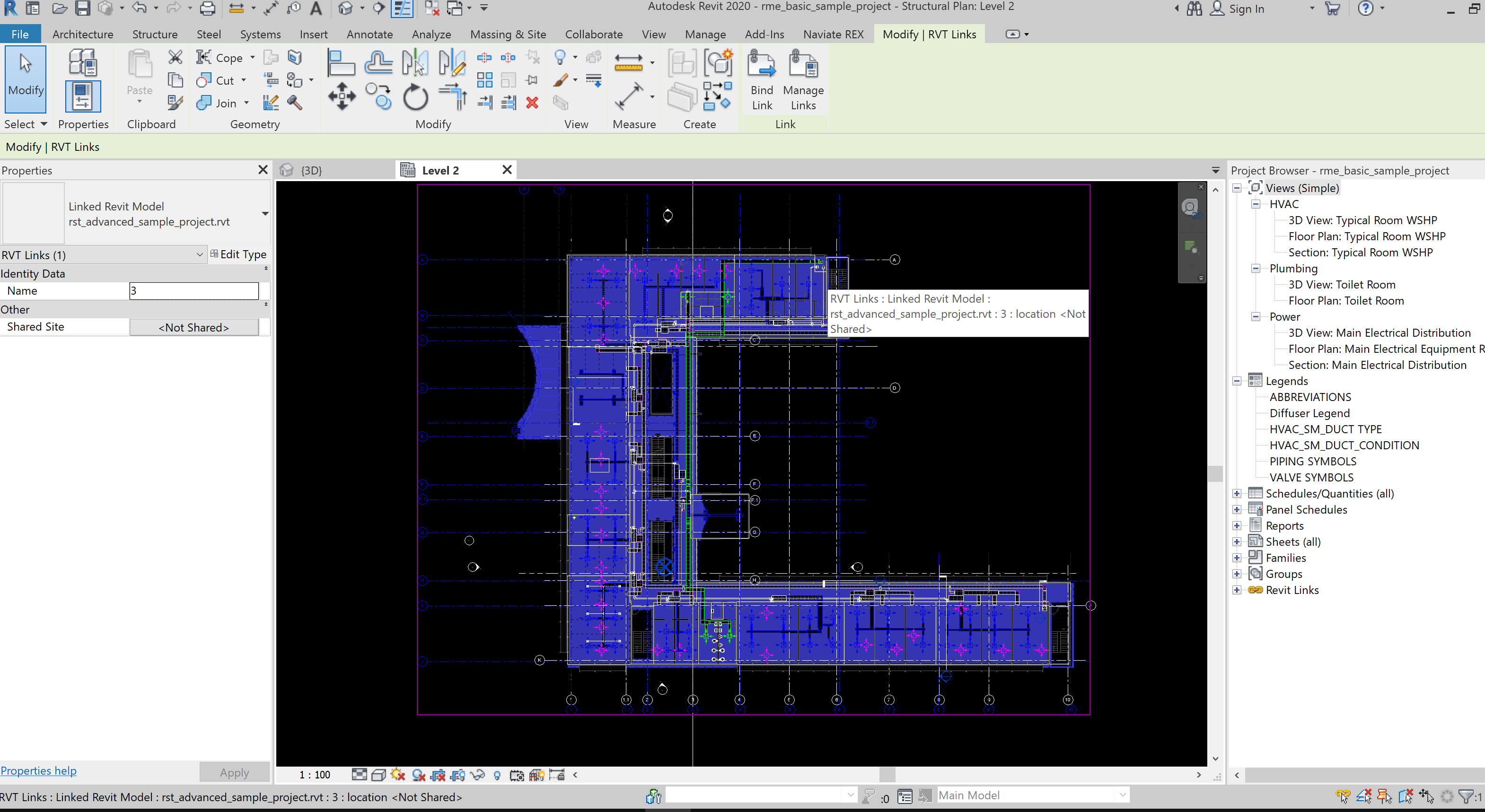This screenshot has width=1485, height=812.
Task: Click the <Not Shared> Shared Site button
Action: tap(193, 327)
